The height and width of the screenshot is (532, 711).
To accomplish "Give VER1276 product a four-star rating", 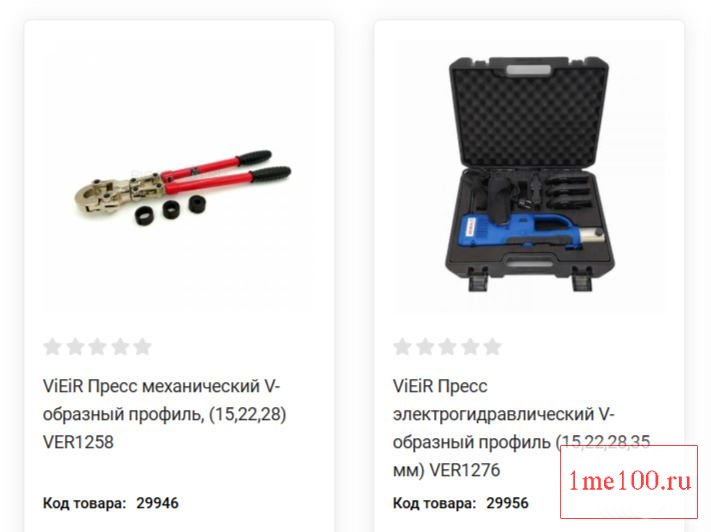I will [470, 347].
